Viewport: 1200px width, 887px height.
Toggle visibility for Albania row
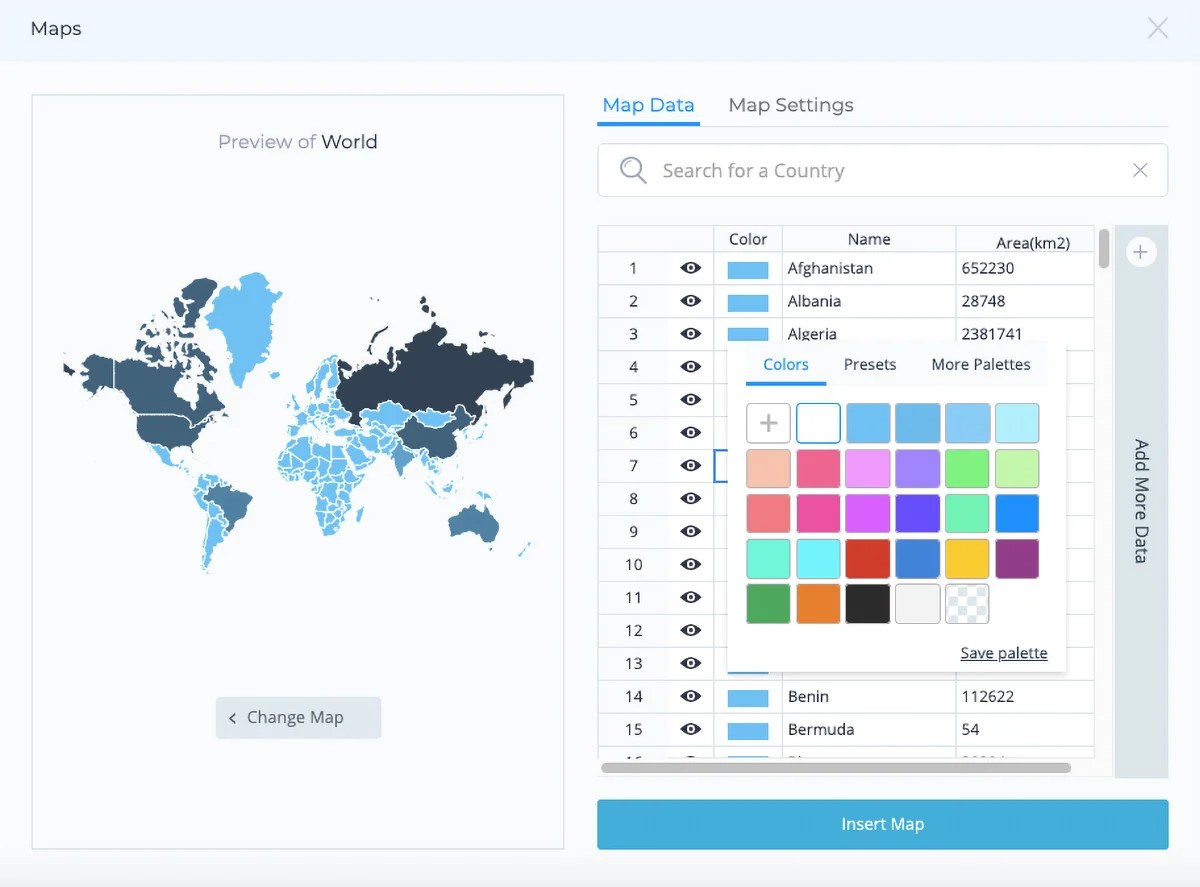690,301
